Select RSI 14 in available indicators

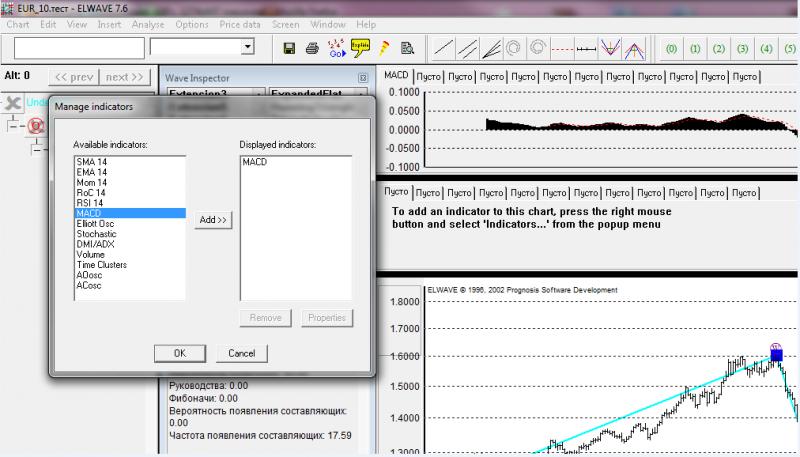(x=130, y=203)
